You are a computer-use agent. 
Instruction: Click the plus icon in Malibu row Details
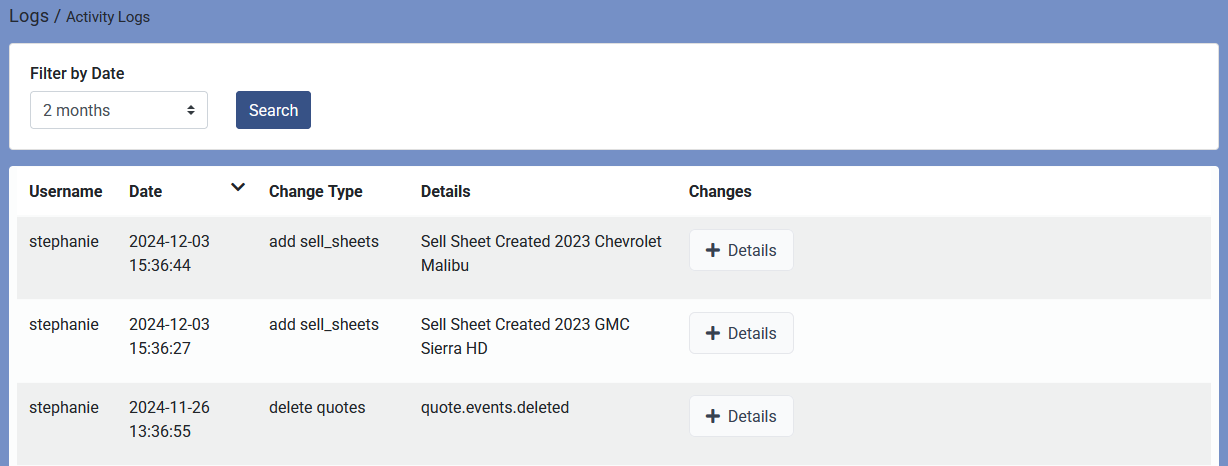pyautogui.click(x=713, y=250)
